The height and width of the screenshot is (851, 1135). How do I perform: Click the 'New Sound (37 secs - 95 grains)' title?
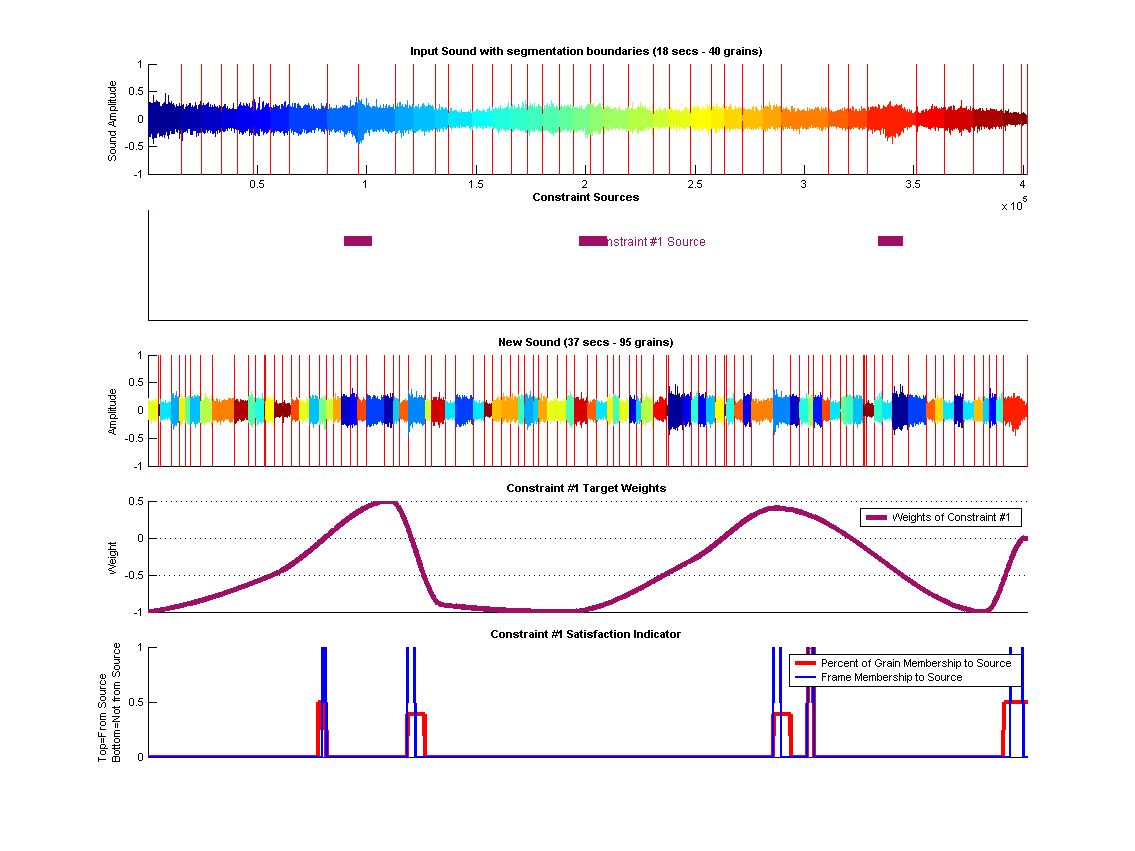click(x=586, y=342)
